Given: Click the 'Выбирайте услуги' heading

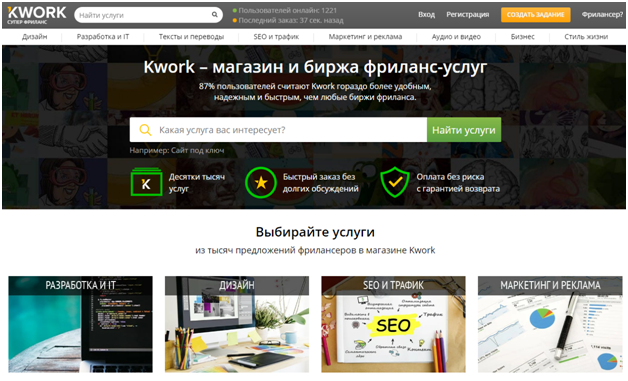Looking at the screenshot, I should click(x=315, y=232).
